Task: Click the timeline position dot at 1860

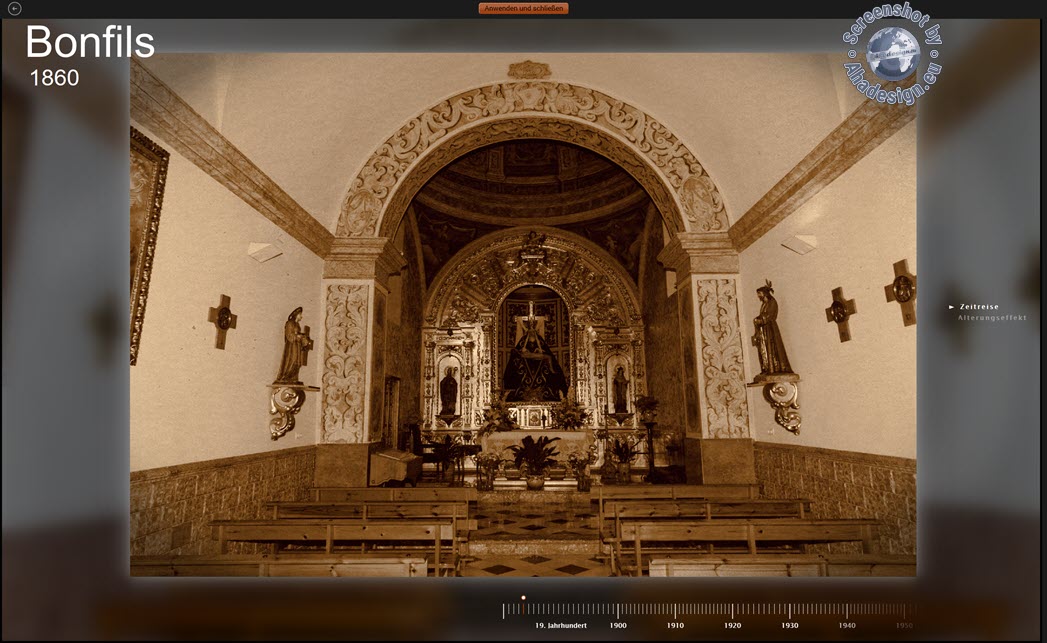Action: point(523,598)
